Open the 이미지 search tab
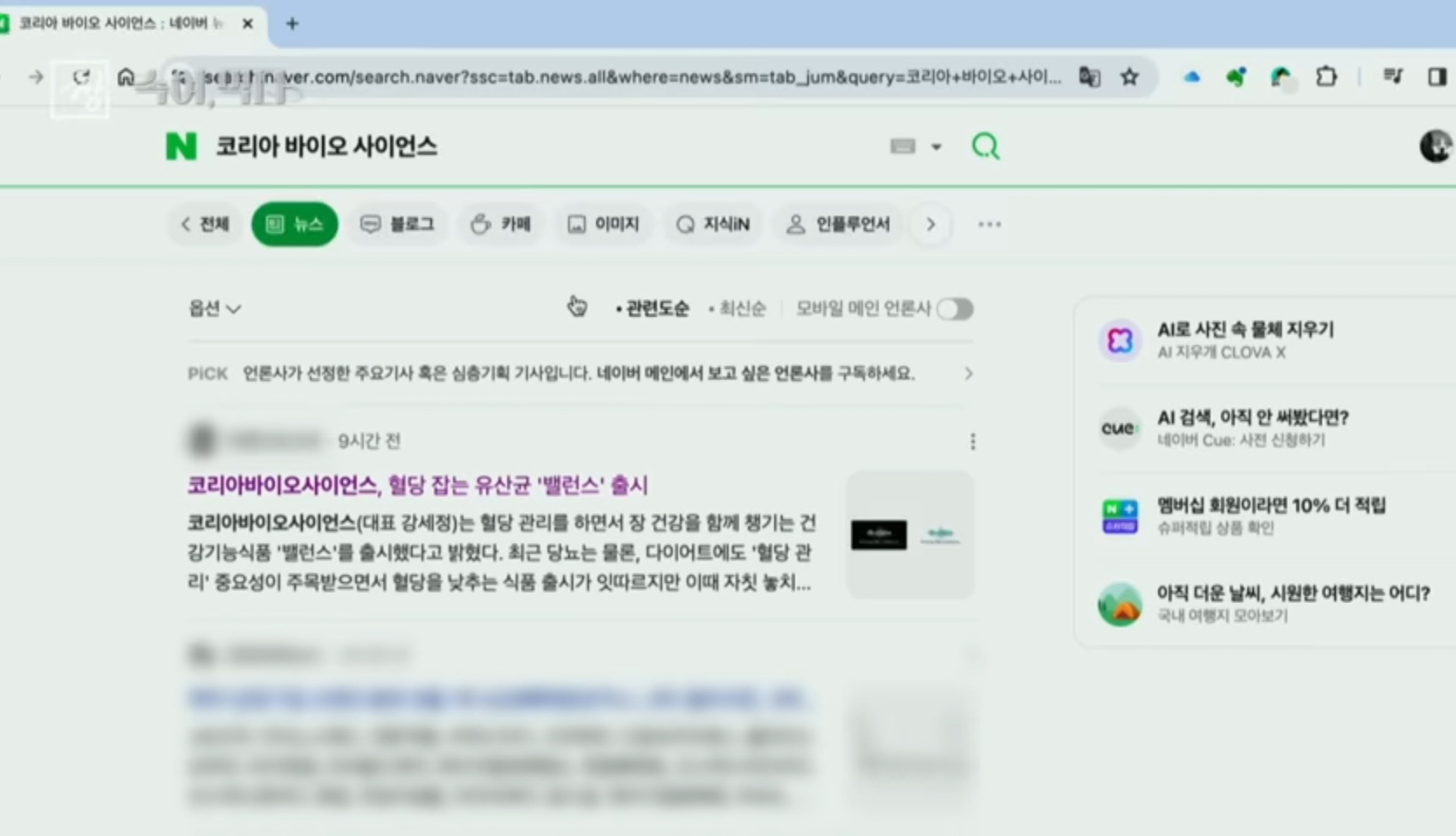 click(x=604, y=224)
